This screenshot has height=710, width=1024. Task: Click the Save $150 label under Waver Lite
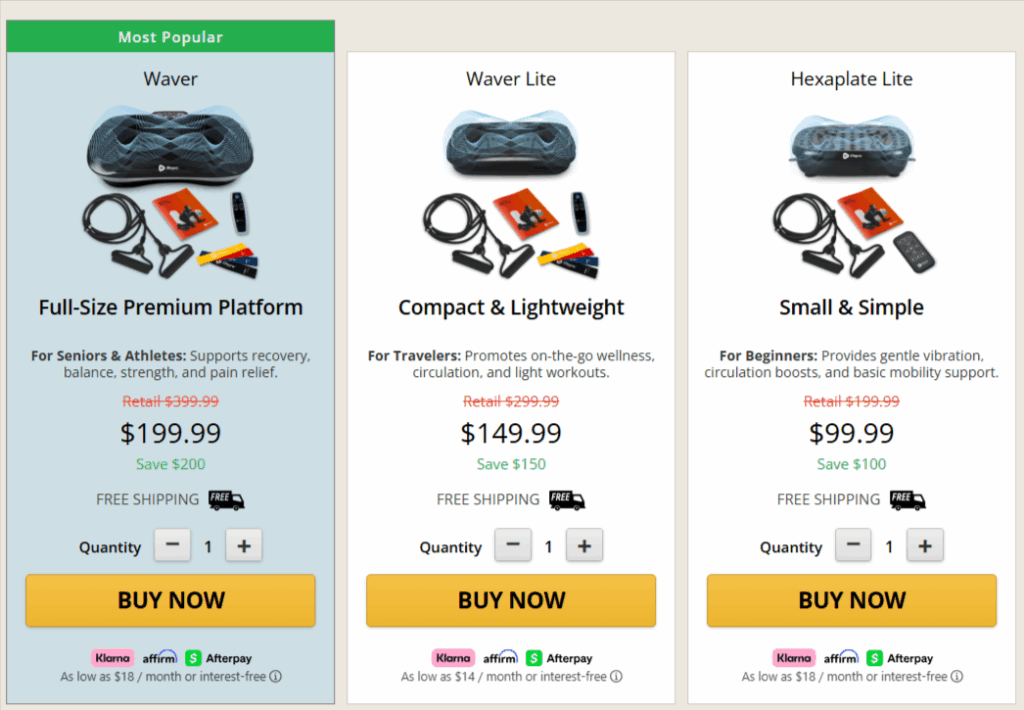511,464
